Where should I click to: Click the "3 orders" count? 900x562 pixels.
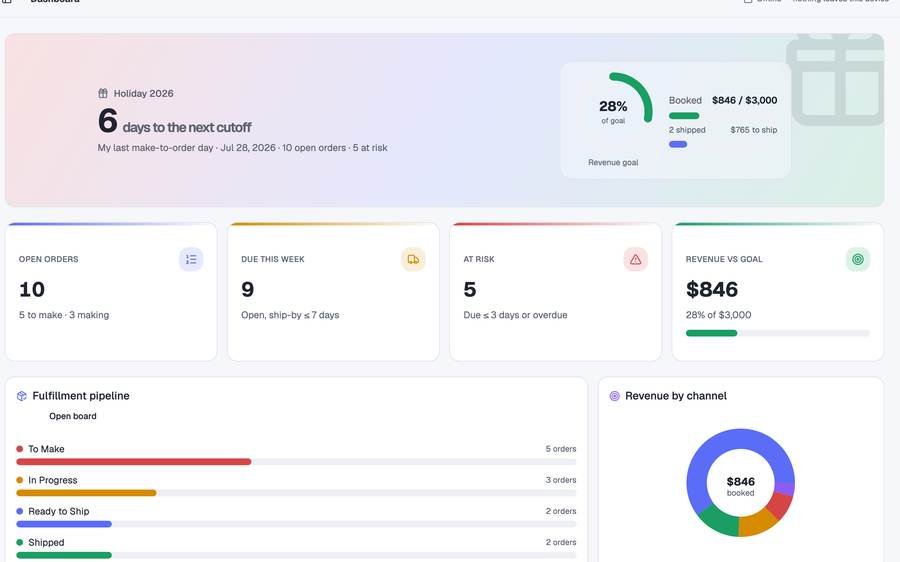pyautogui.click(x=561, y=480)
